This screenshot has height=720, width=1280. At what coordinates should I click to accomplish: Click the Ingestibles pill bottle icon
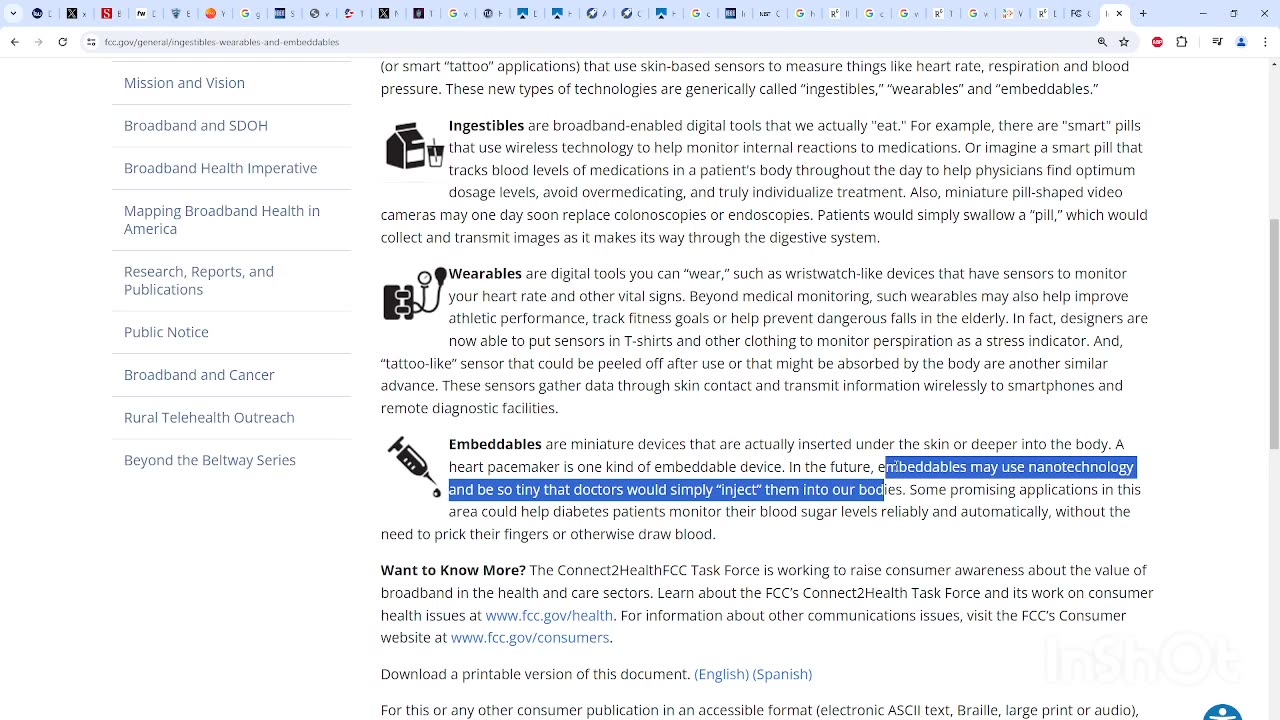point(414,146)
